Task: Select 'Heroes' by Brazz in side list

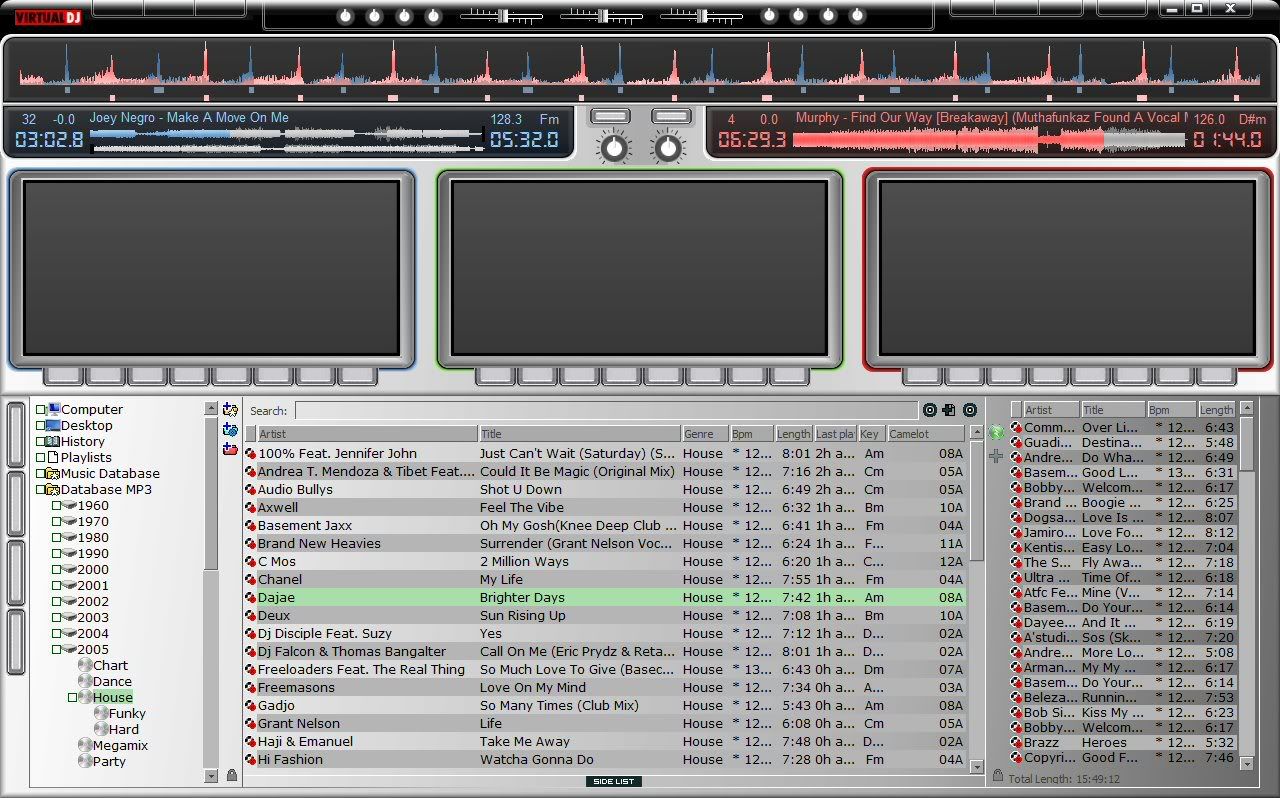Action: click(x=1124, y=743)
